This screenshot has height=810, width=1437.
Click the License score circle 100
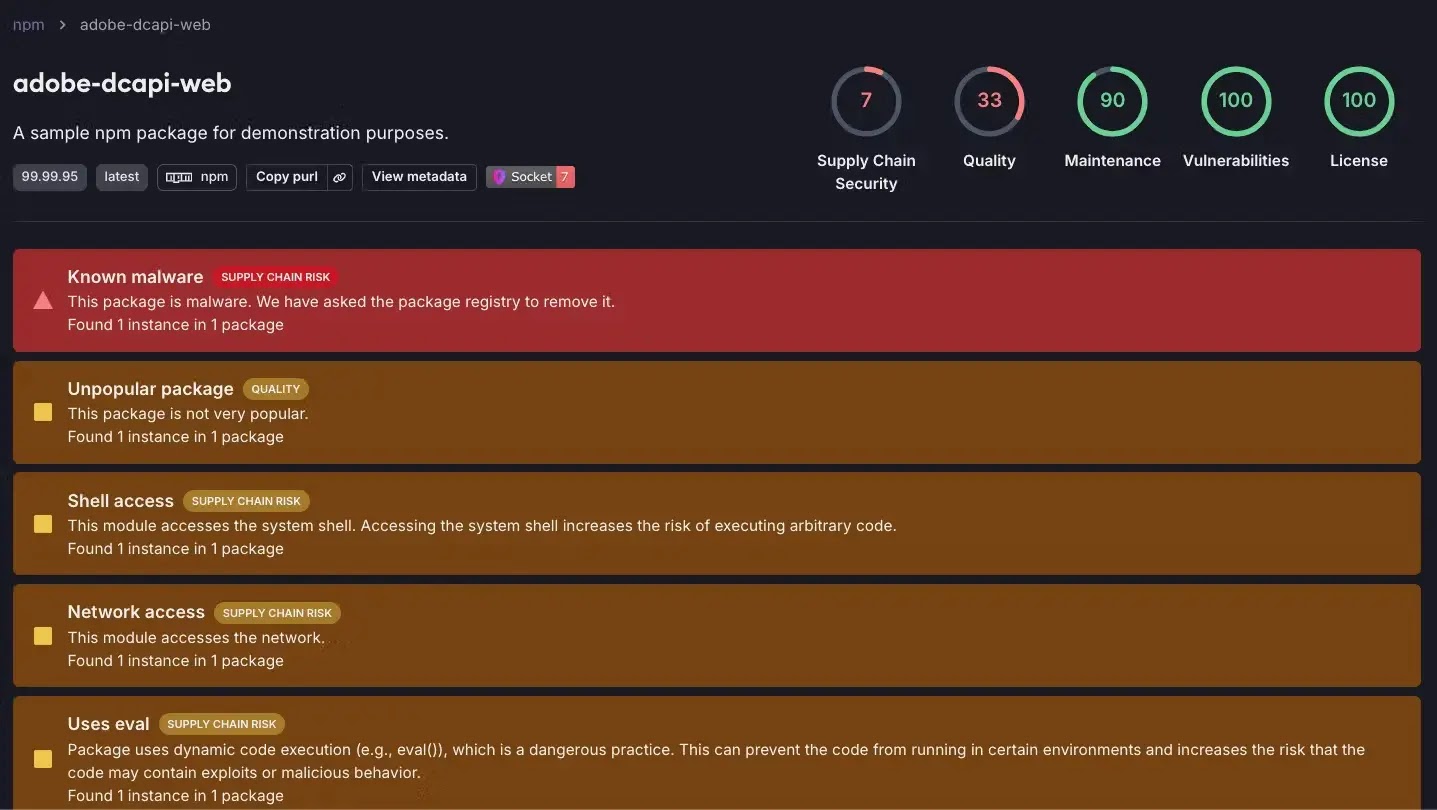[x=1359, y=101]
